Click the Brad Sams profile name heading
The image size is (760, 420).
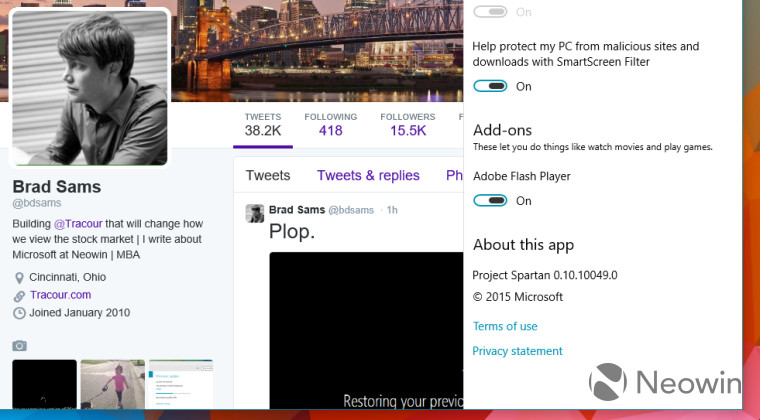[57, 187]
